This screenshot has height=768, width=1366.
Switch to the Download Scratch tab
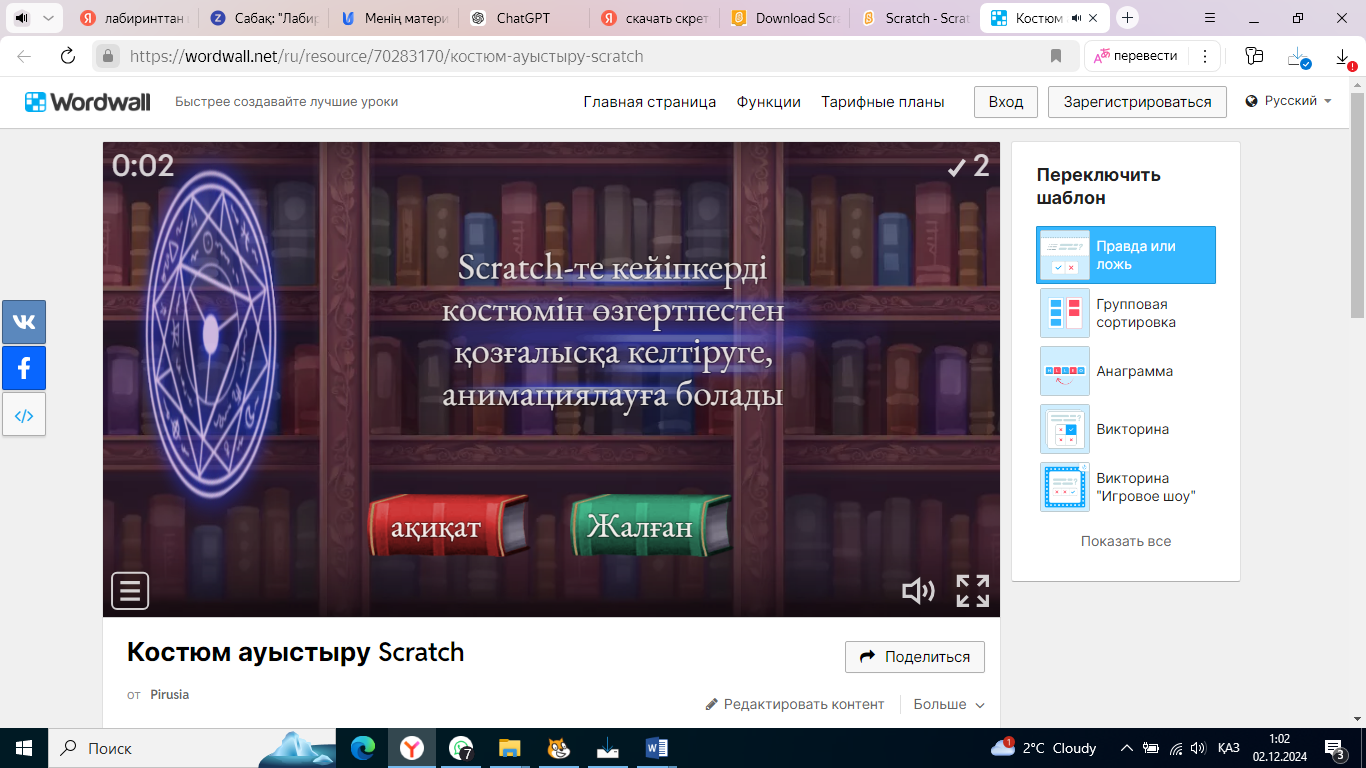[785, 18]
